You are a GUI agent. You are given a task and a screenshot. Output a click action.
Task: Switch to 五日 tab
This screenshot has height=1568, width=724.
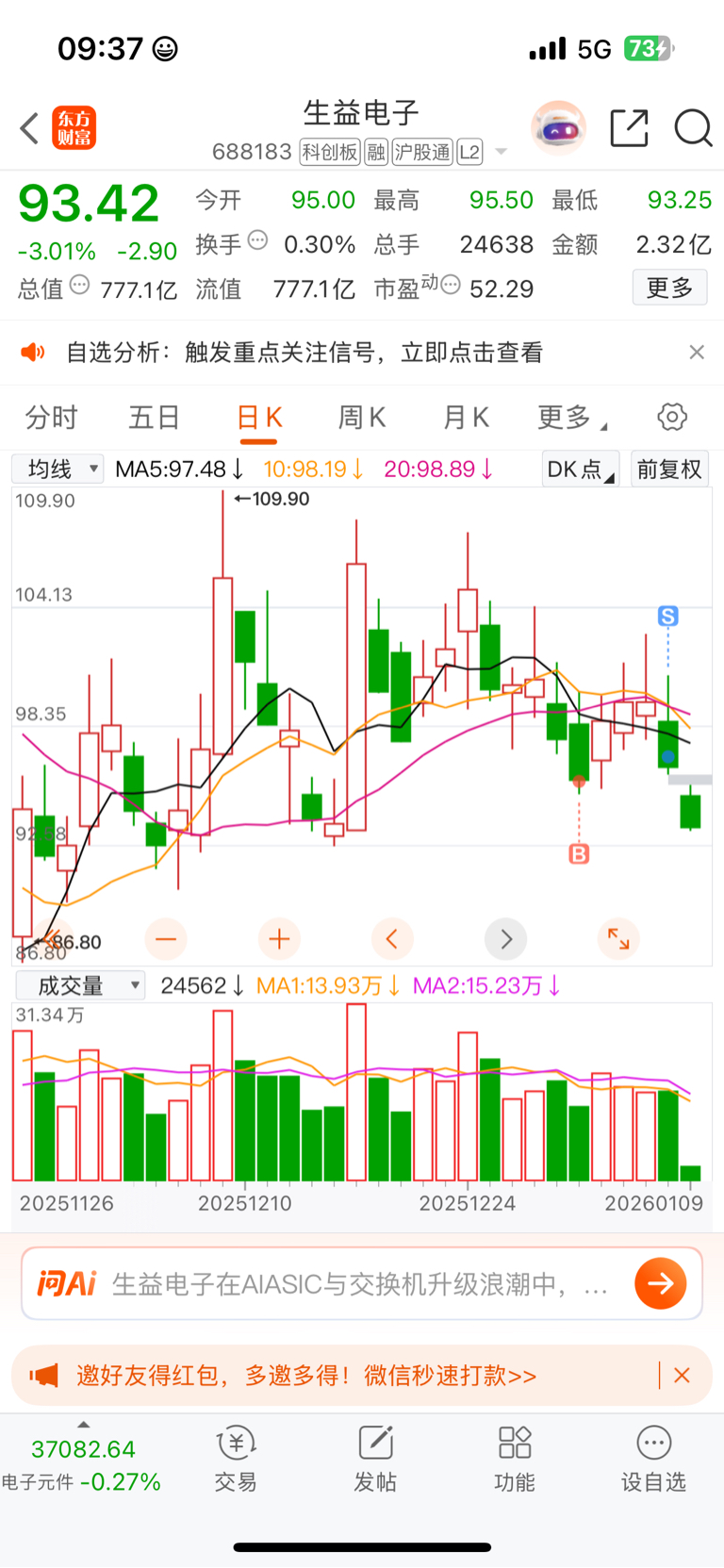(155, 417)
